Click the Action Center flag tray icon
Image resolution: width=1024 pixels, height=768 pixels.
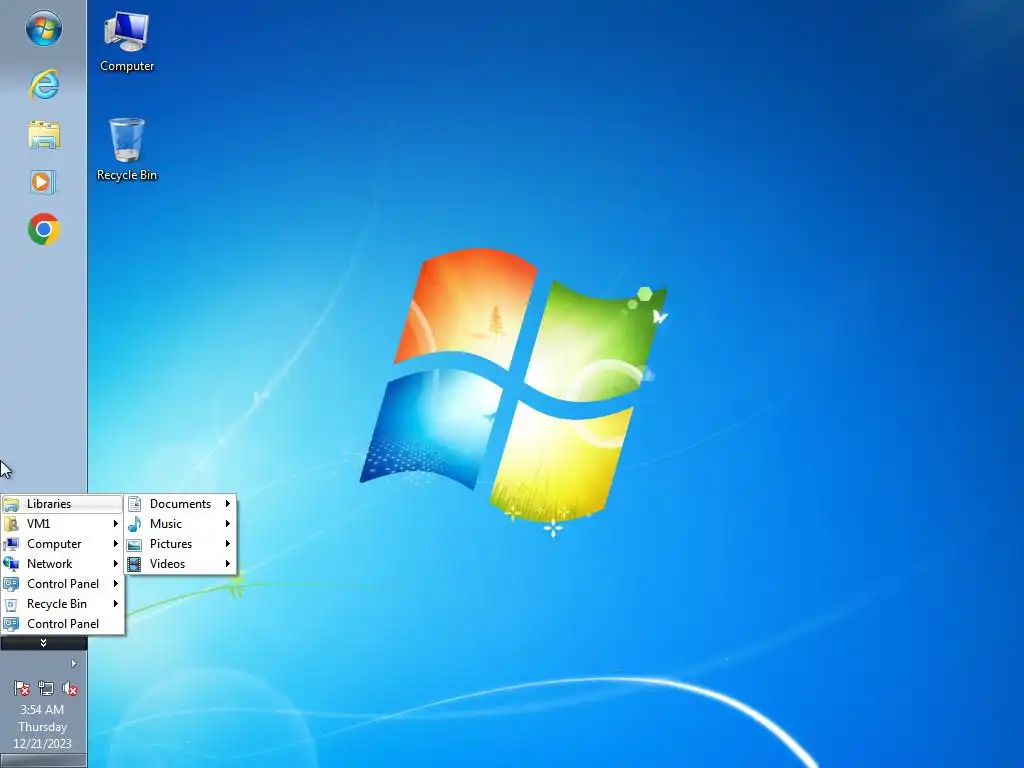click(22, 688)
